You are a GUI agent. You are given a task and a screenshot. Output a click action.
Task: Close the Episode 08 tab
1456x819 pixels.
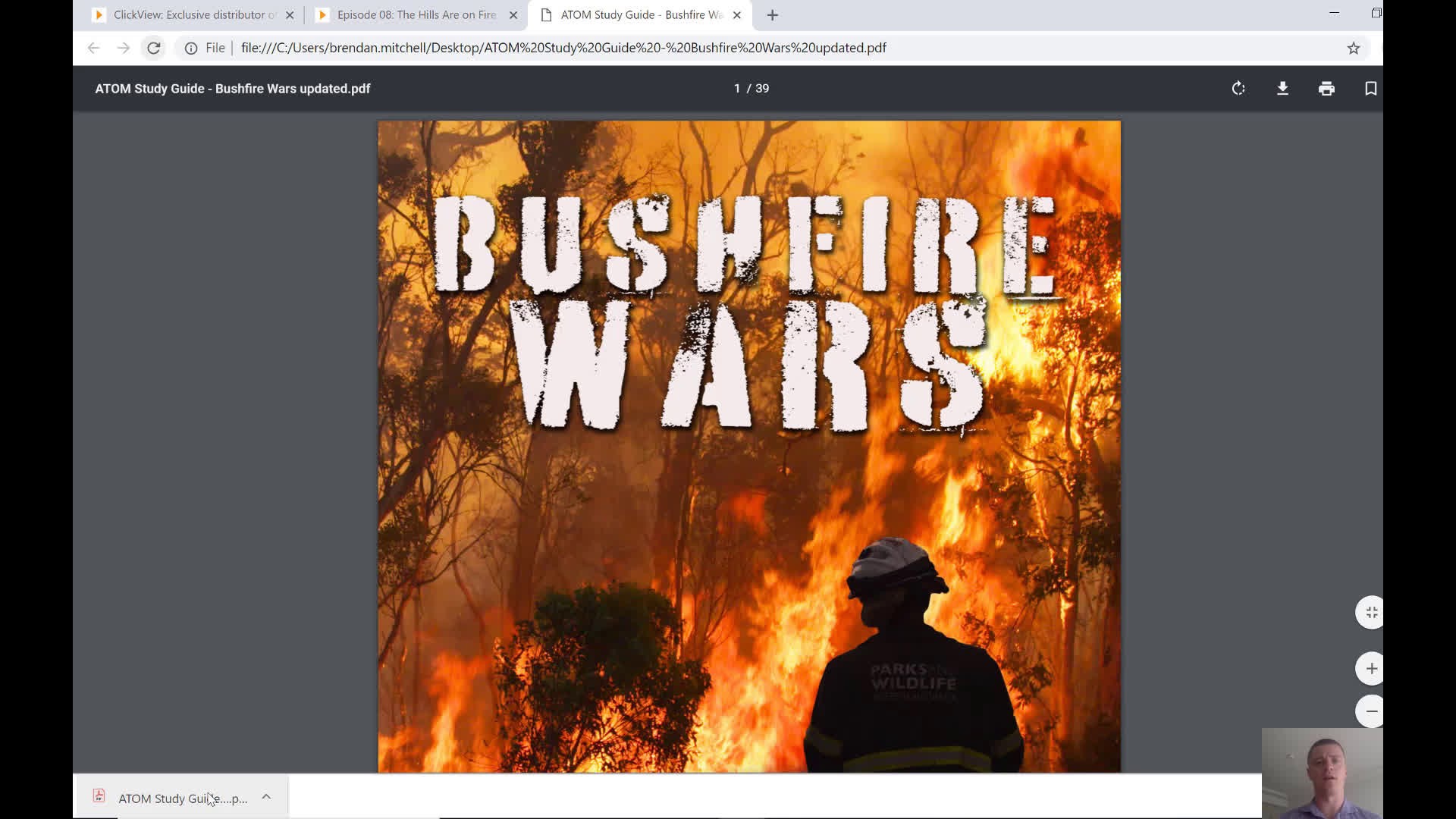tap(513, 15)
